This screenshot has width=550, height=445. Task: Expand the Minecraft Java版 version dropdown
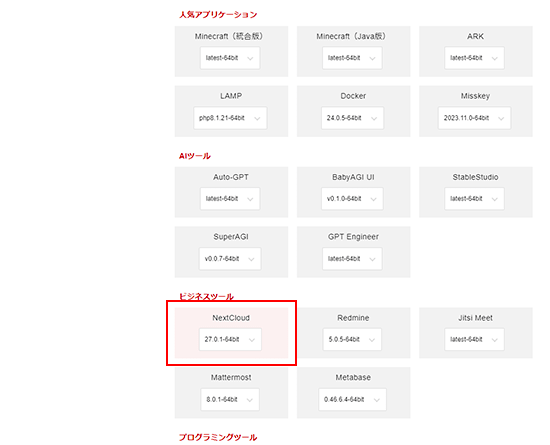352,58
